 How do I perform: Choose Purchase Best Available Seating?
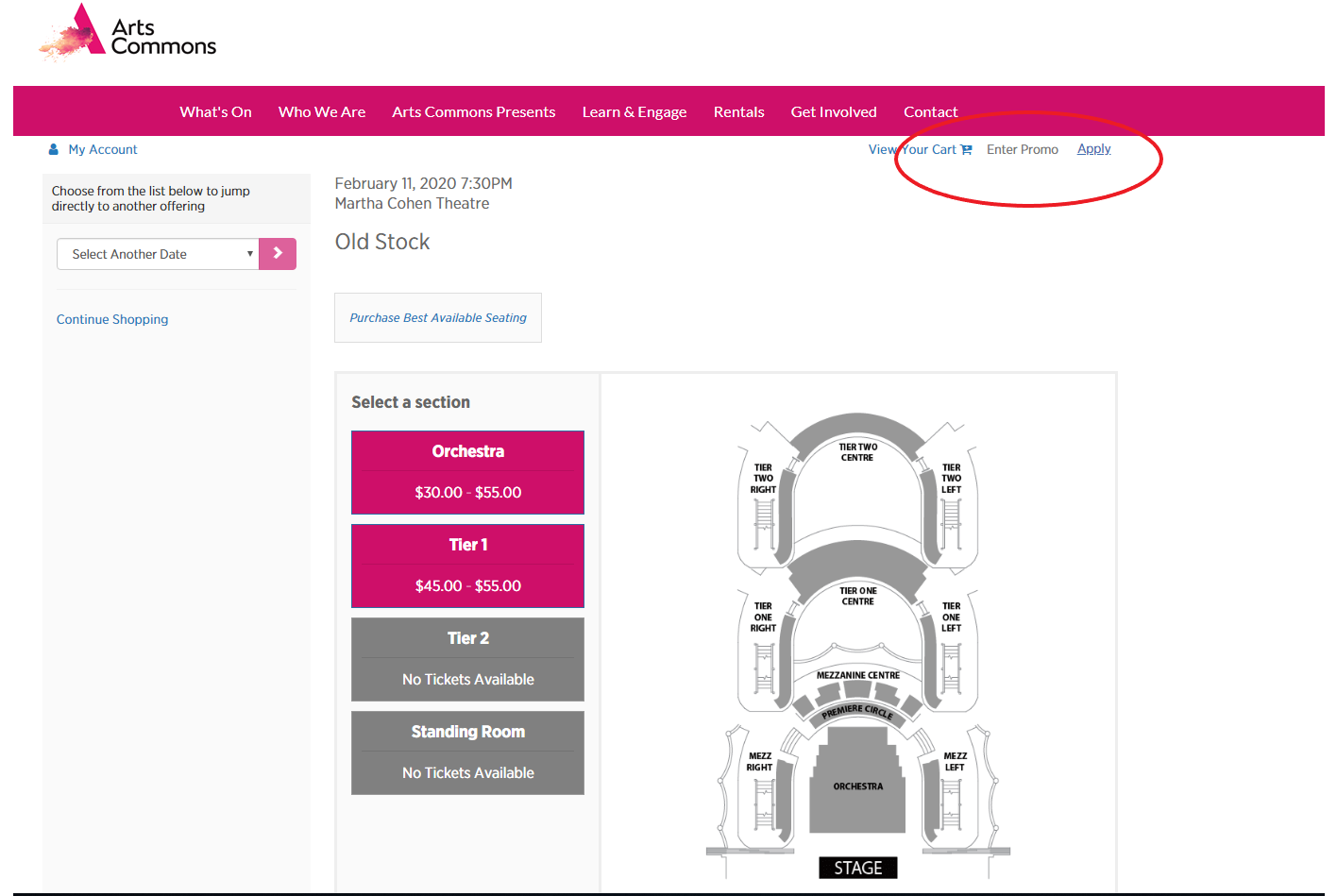[438, 317]
